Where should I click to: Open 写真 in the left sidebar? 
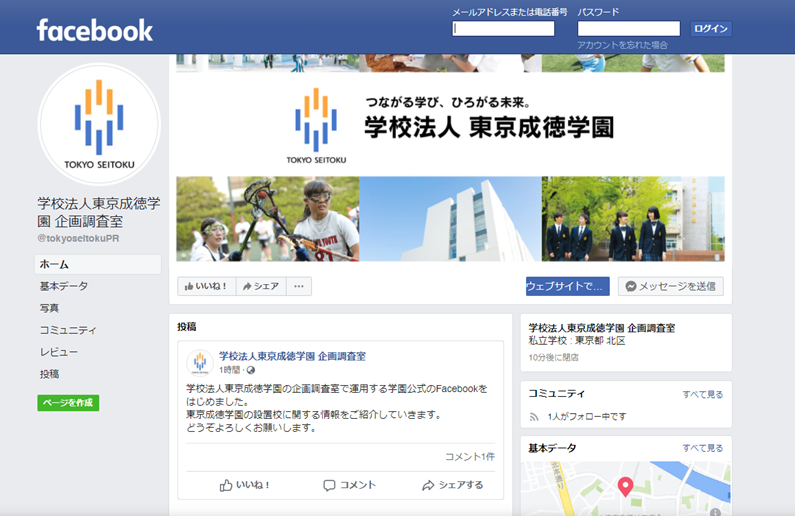pos(49,308)
